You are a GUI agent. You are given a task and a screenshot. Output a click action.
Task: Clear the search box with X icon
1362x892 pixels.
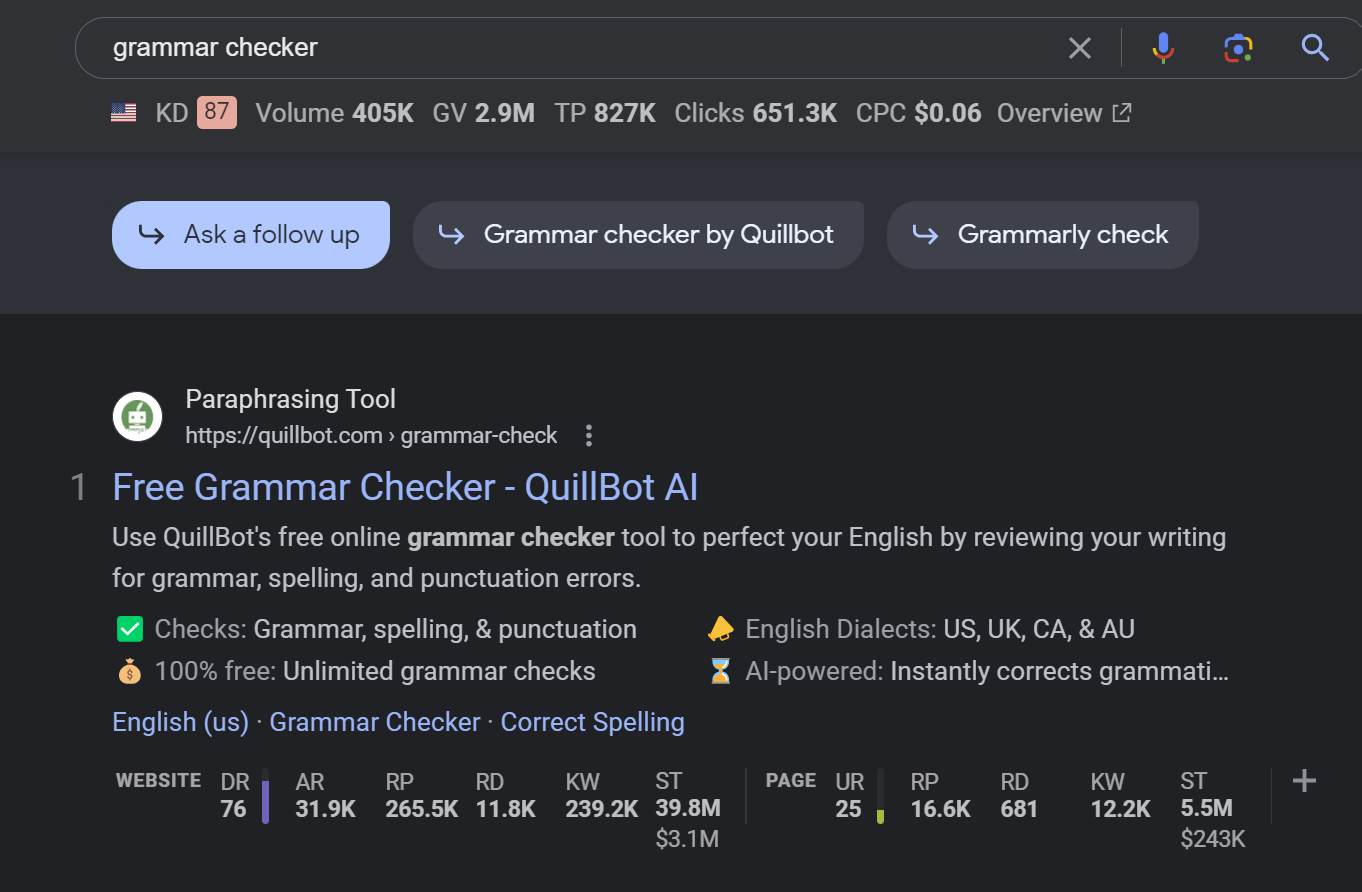click(1080, 47)
